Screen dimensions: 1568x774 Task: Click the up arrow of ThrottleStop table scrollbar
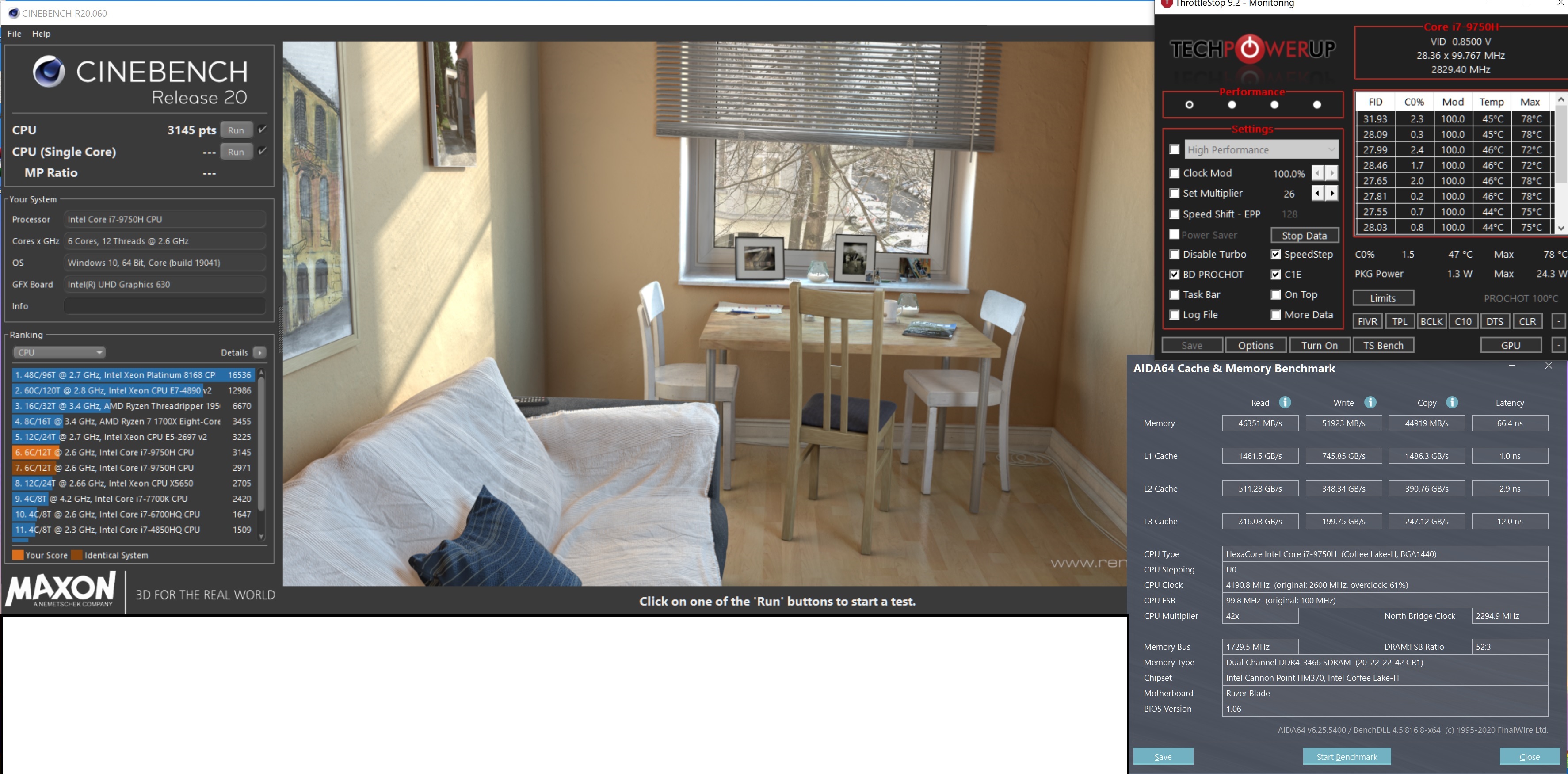(x=1560, y=99)
